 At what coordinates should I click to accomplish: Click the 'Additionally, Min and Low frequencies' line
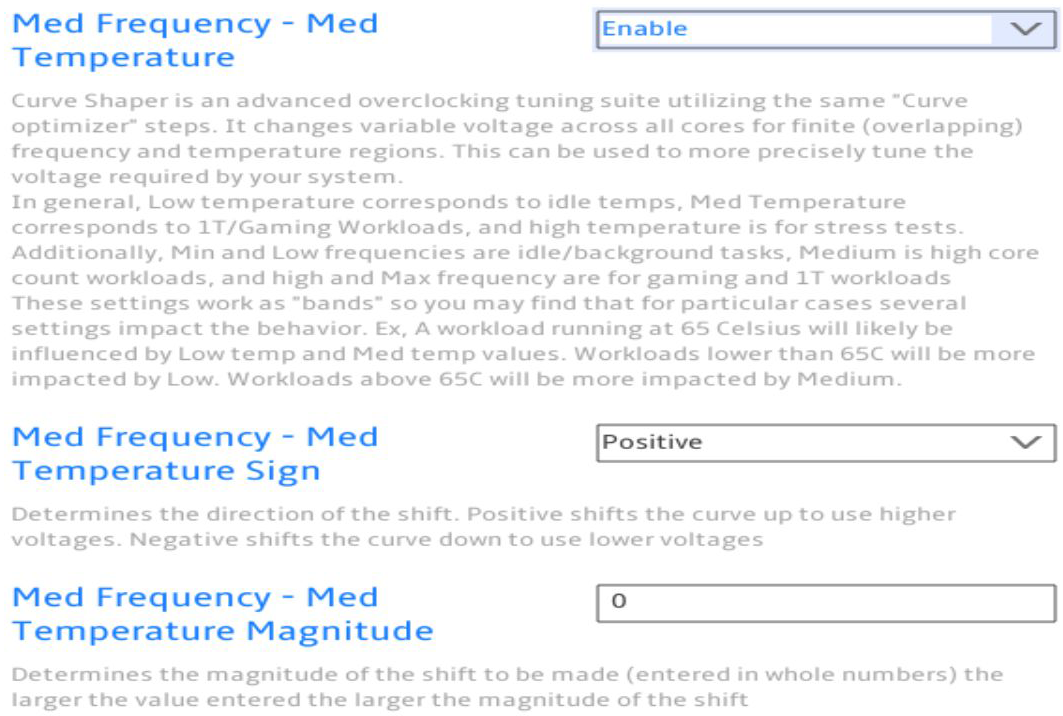pyautogui.click(x=525, y=253)
